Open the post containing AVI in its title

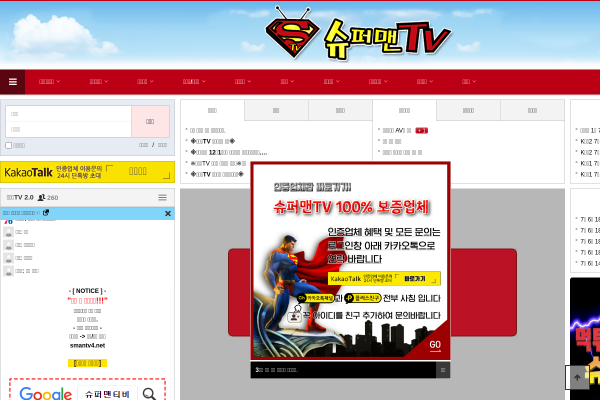(397, 131)
